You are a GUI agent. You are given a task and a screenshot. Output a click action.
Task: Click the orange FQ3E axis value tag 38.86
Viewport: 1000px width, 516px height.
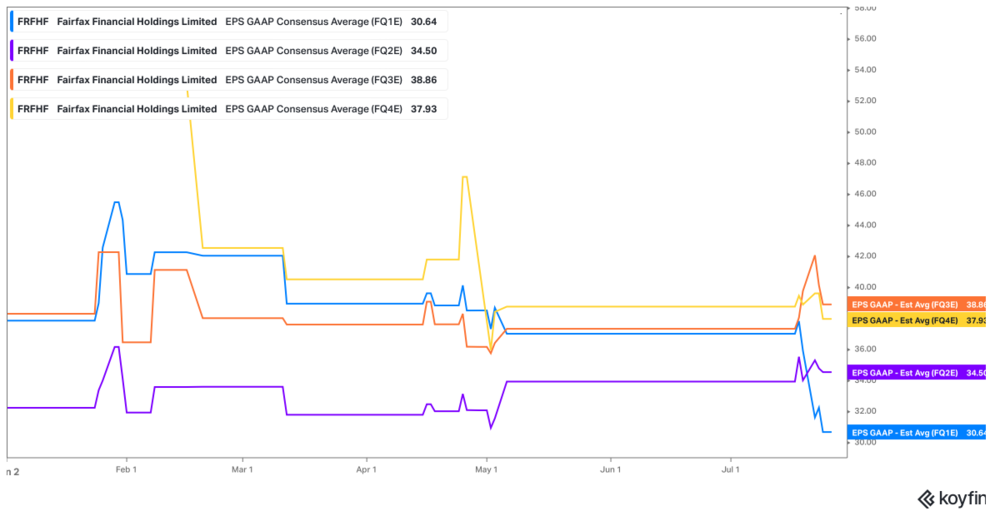pyautogui.click(x=916, y=305)
